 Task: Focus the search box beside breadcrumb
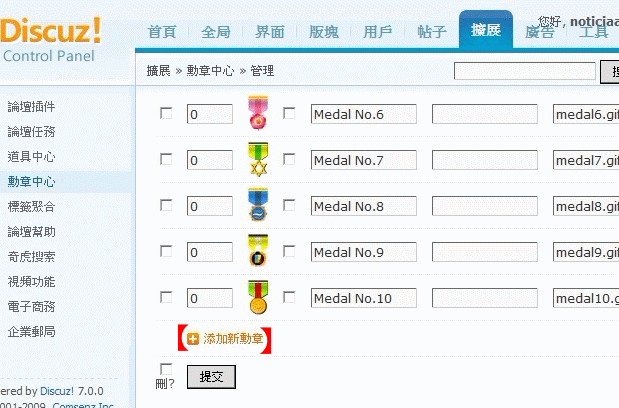(525, 71)
